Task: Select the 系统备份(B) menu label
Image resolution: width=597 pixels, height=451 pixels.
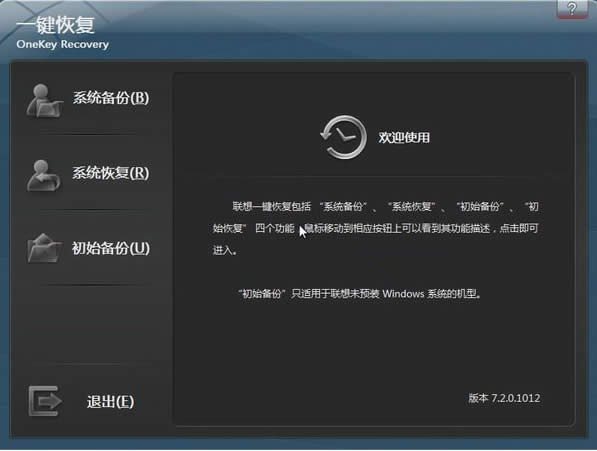Action: [111, 98]
